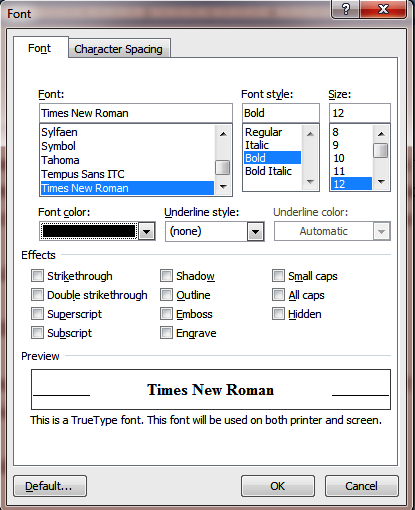
Task: Check the Emboss effect option
Action: pyautogui.click(x=166, y=314)
